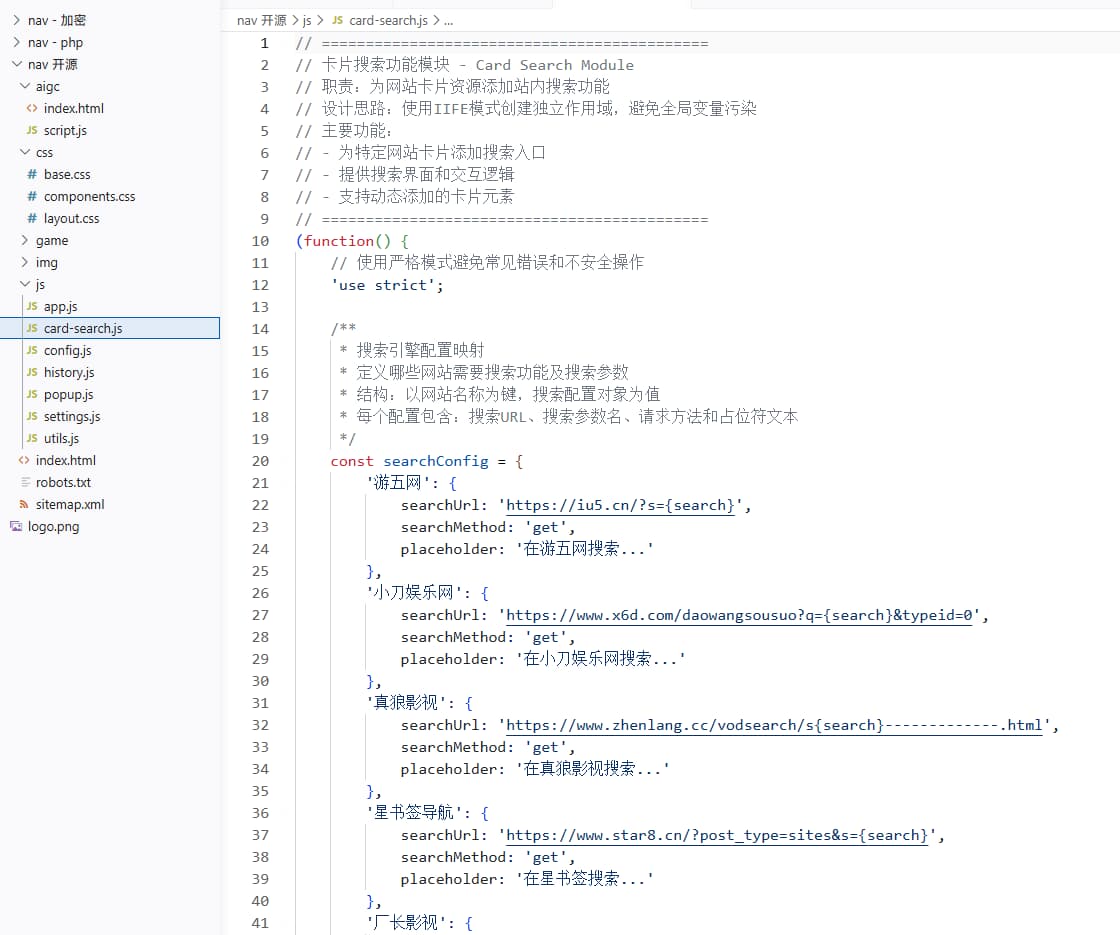Click the JS icon next to card-search.js in tree
This screenshot has height=935, width=1120.
pos(32,328)
